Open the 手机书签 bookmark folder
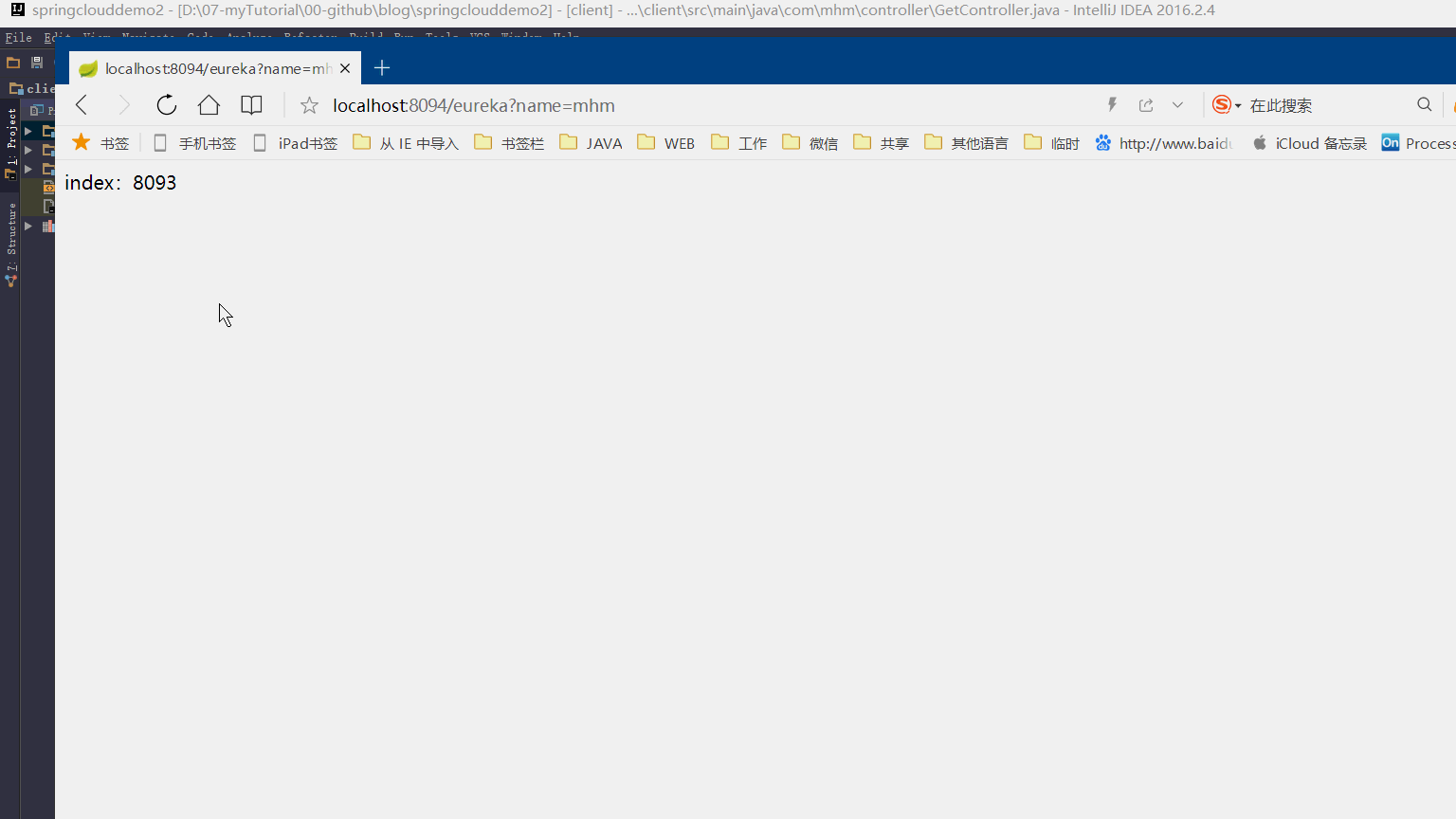This screenshot has height=819, width=1456. coord(195,143)
